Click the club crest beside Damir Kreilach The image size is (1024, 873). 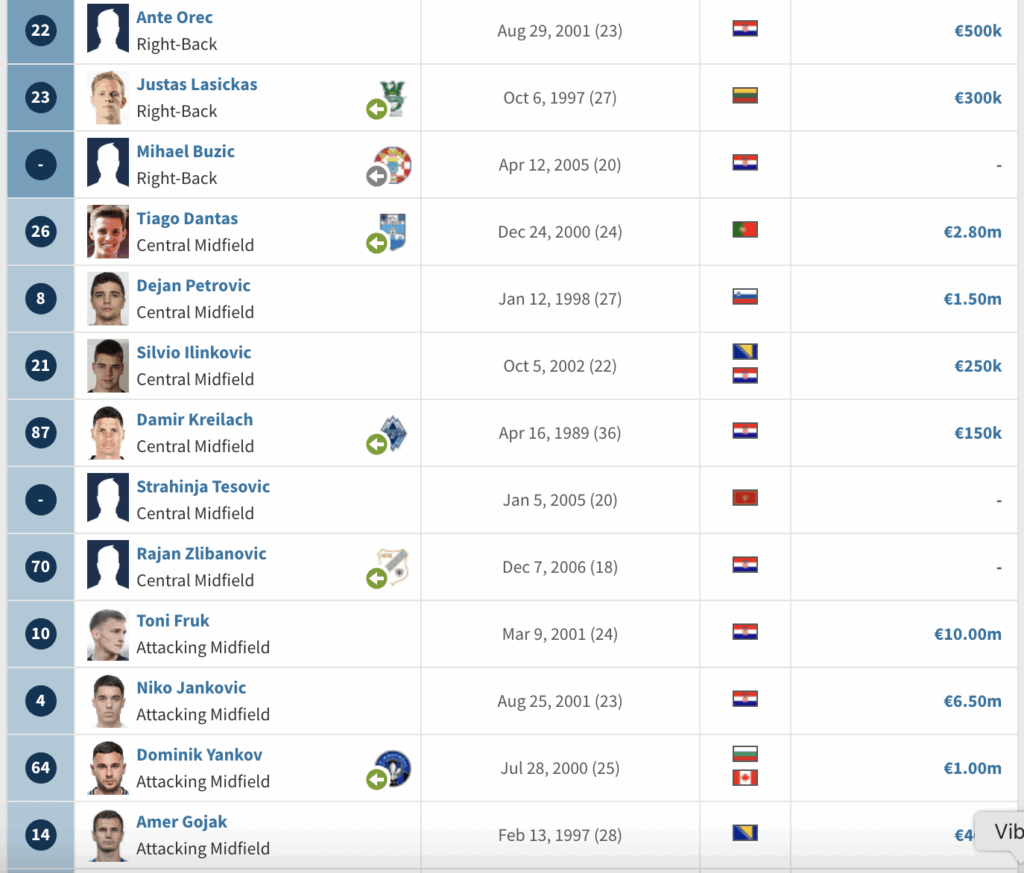tap(394, 433)
